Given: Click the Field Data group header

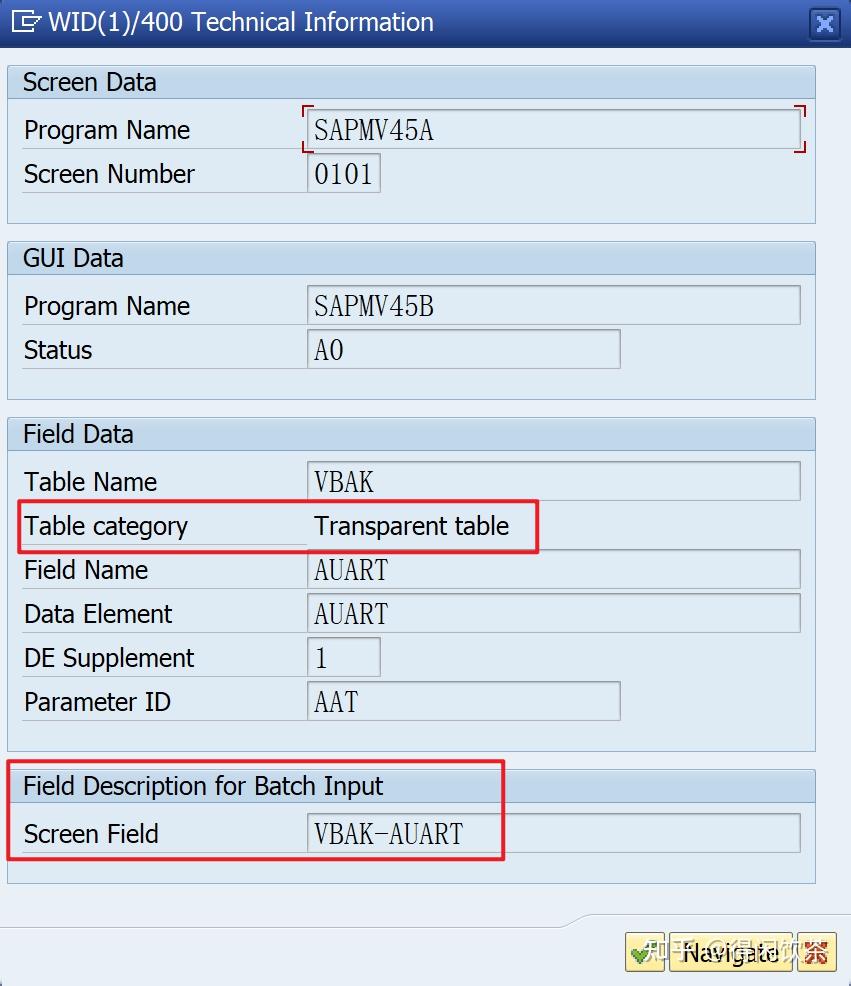Looking at the screenshot, I should (x=78, y=434).
